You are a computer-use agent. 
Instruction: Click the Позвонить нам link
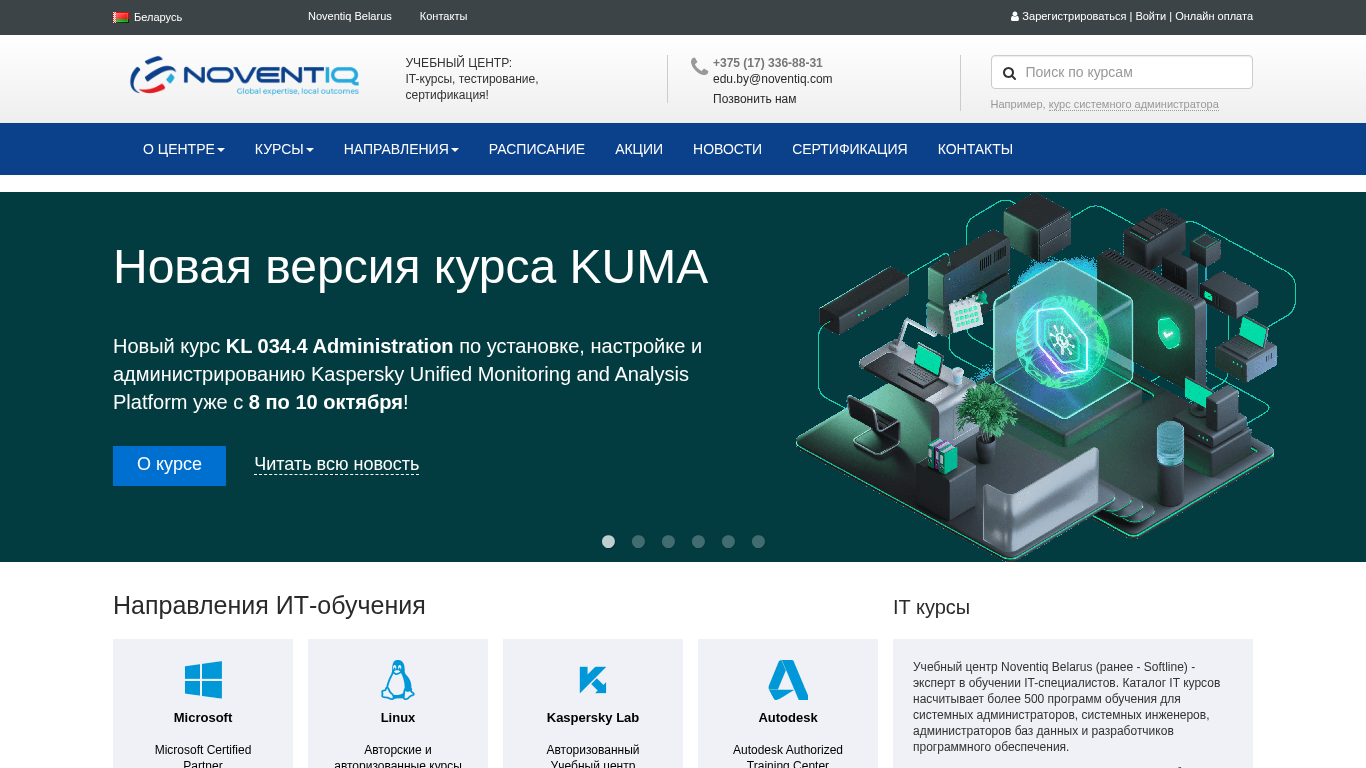755,99
